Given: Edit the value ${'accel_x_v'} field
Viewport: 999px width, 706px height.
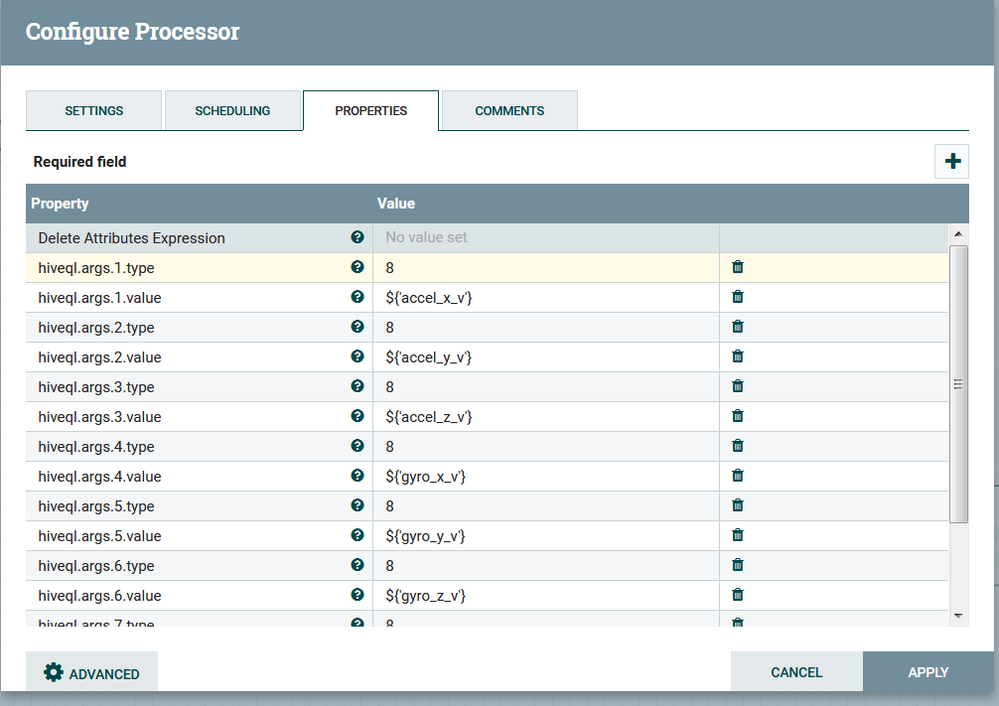Looking at the screenshot, I should pyautogui.click(x=545, y=298).
